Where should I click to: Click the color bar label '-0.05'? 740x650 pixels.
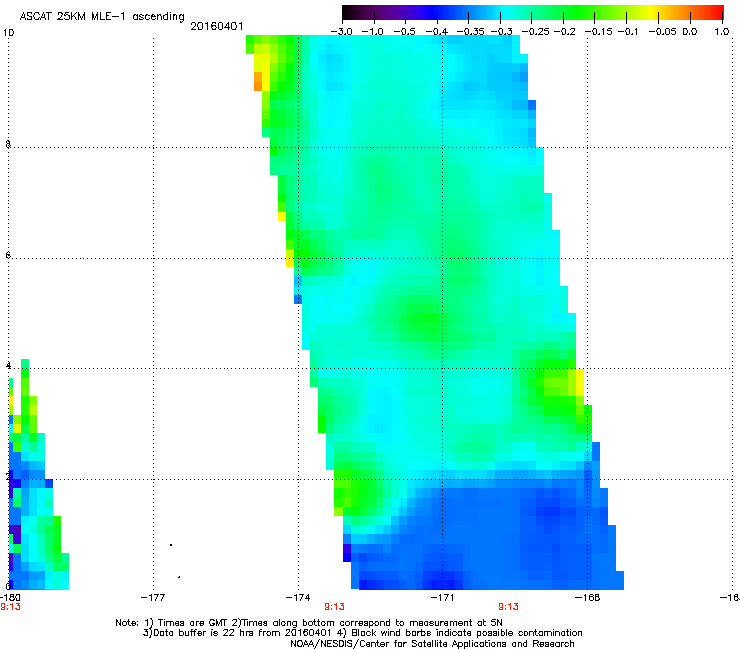click(x=663, y=32)
